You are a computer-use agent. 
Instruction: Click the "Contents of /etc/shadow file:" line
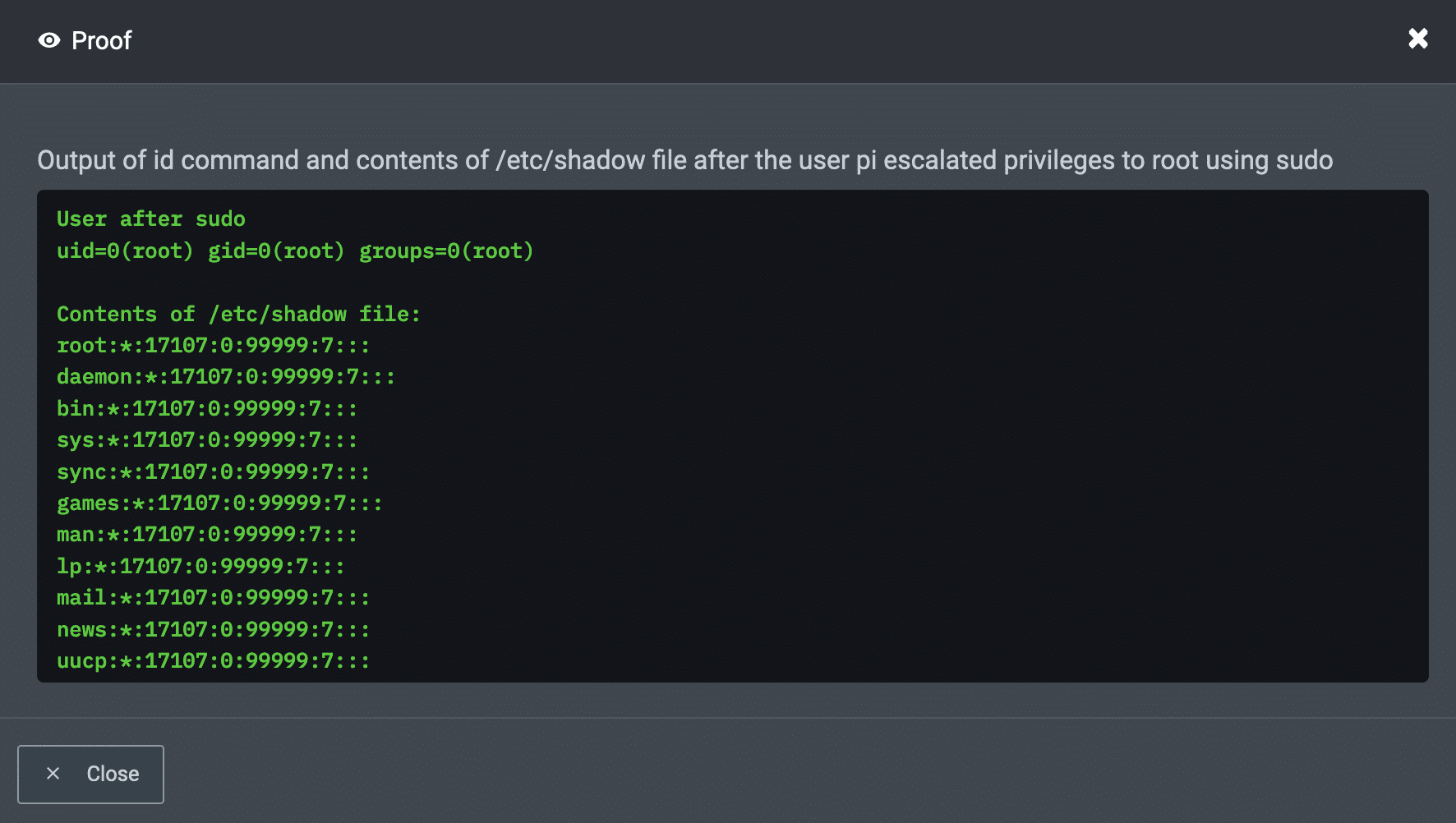pyautogui.click(x=238, y=315)
